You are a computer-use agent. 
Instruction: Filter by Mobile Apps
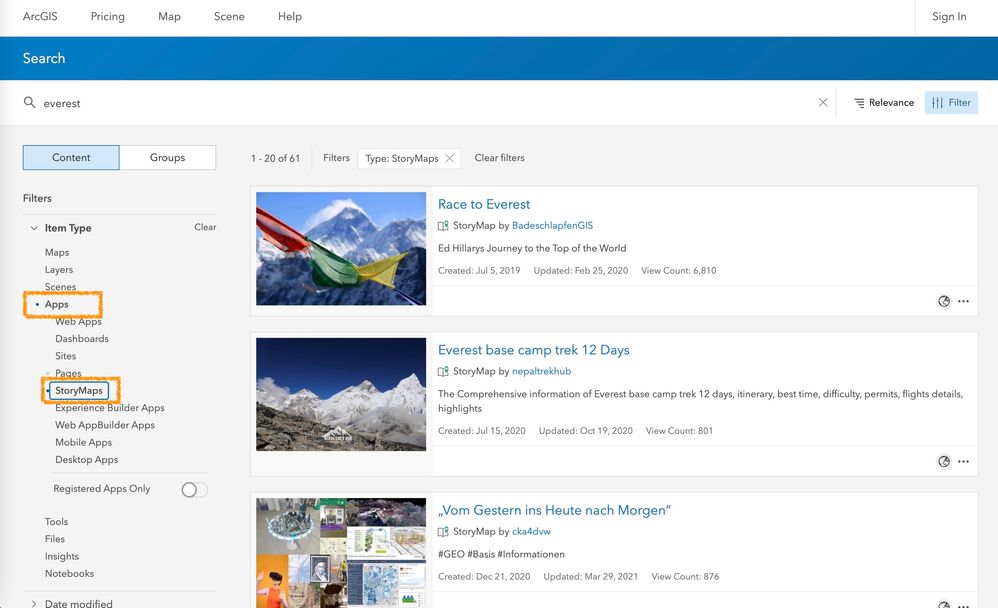83,442
